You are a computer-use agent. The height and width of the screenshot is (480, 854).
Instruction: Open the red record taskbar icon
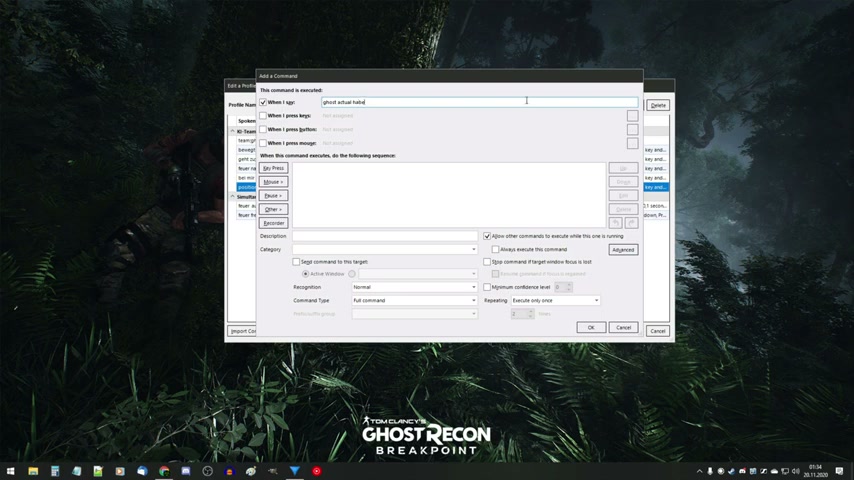pos(316,471)
